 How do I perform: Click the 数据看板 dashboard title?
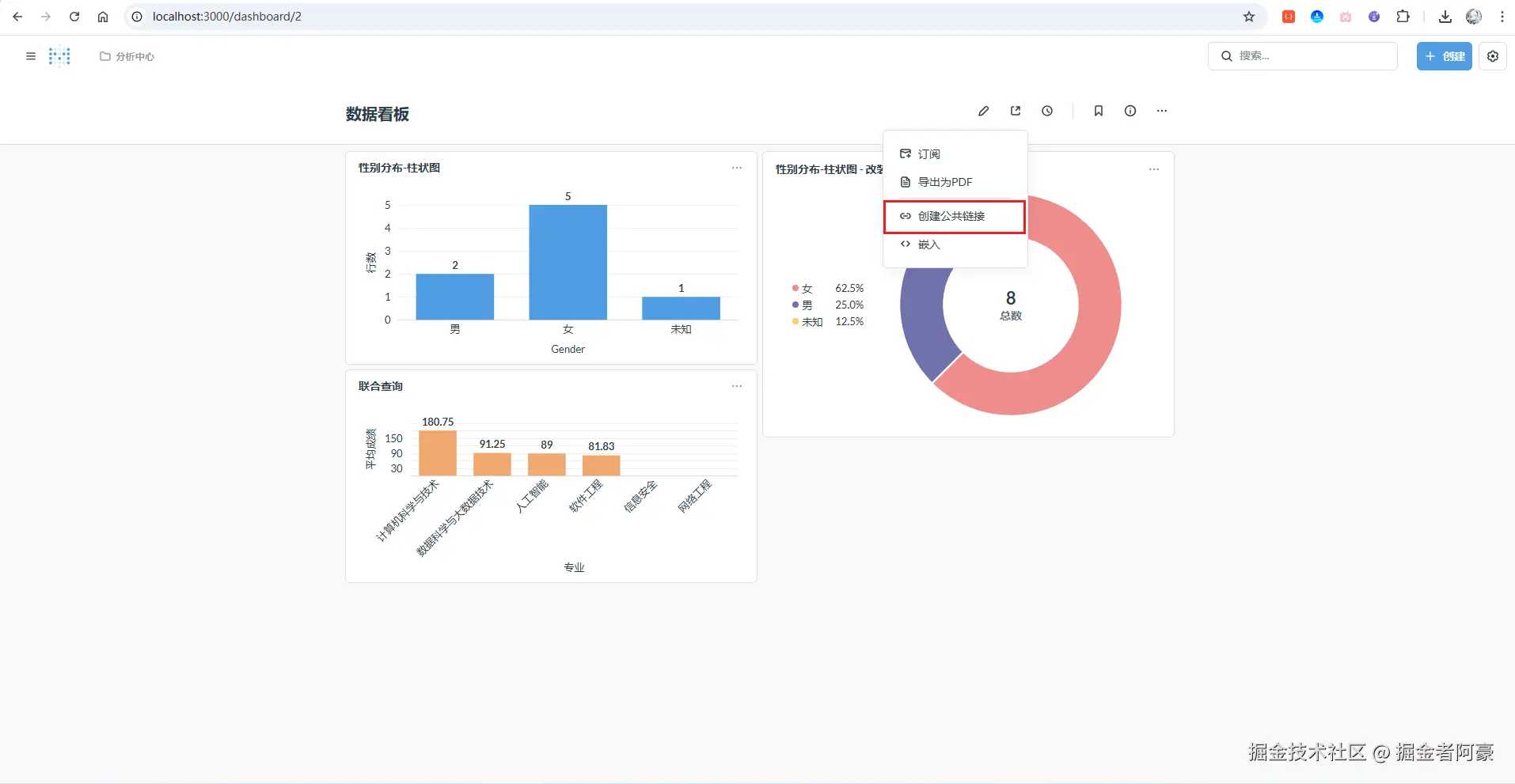pyautogui.click(x=378, y=114)
